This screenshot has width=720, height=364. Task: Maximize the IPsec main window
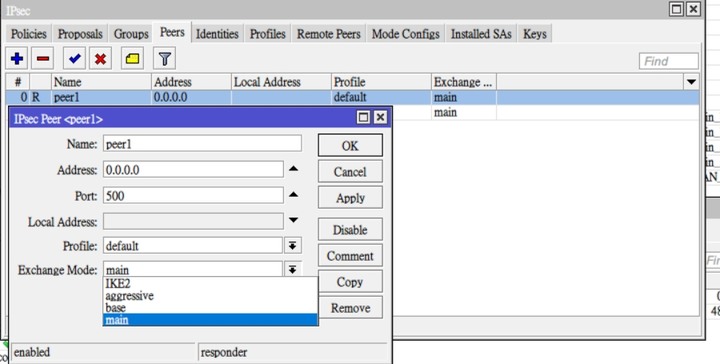(x=676, y=9)
